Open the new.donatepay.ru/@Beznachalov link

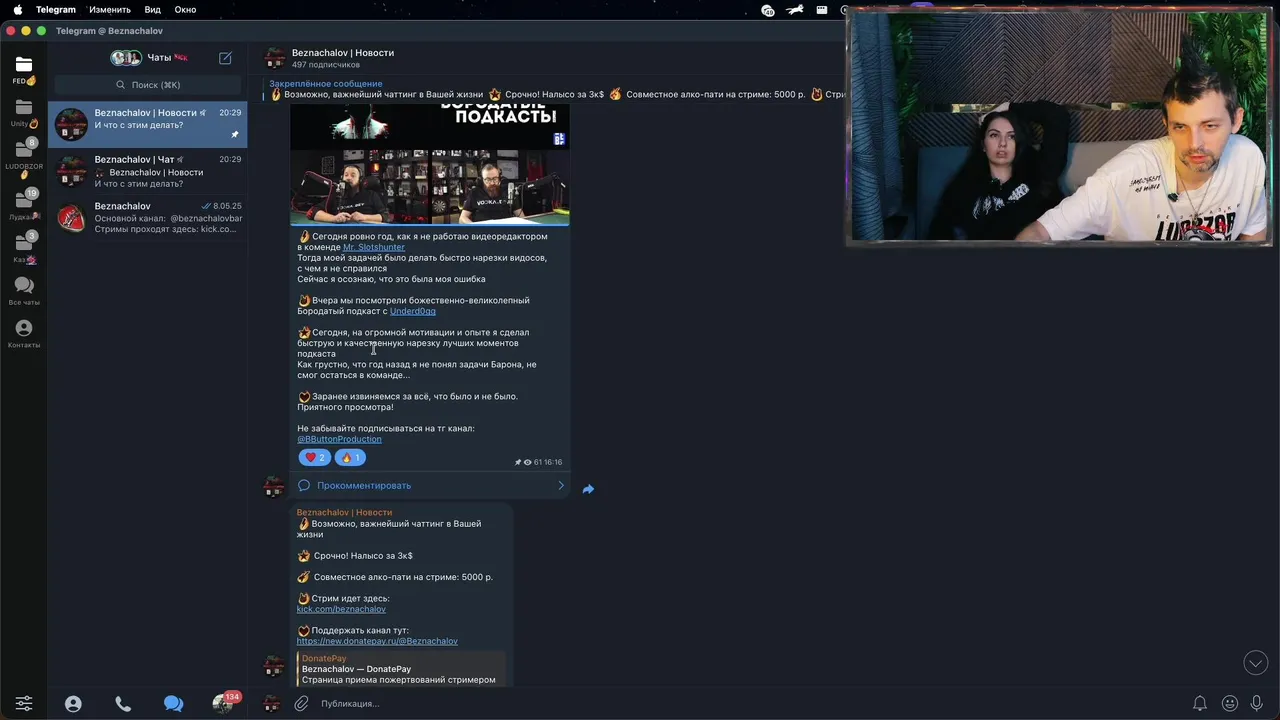377,641
